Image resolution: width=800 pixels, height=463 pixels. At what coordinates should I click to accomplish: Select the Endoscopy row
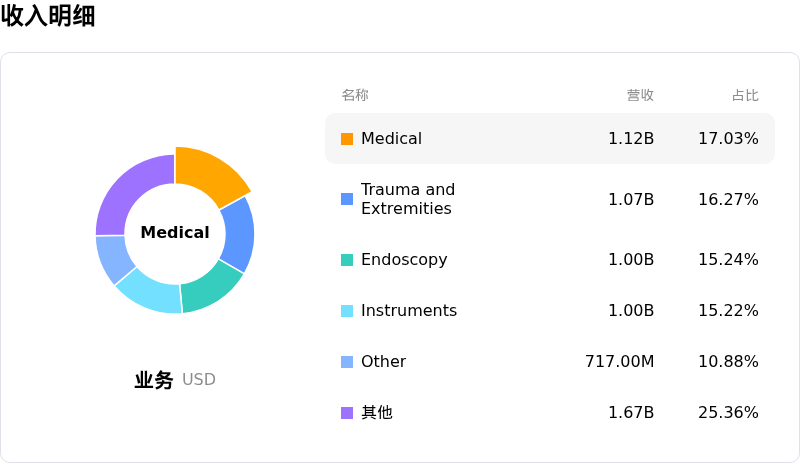click(550, 259)
